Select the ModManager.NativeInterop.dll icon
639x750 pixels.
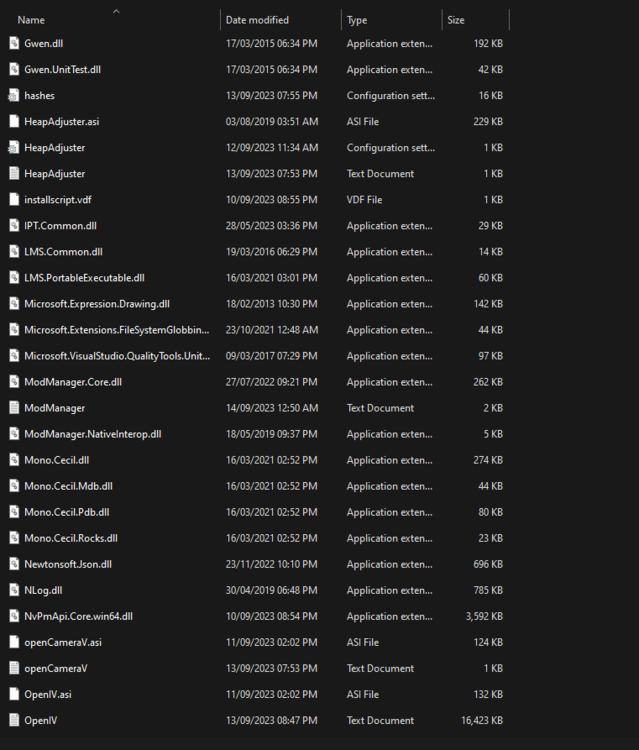(14, 434)
